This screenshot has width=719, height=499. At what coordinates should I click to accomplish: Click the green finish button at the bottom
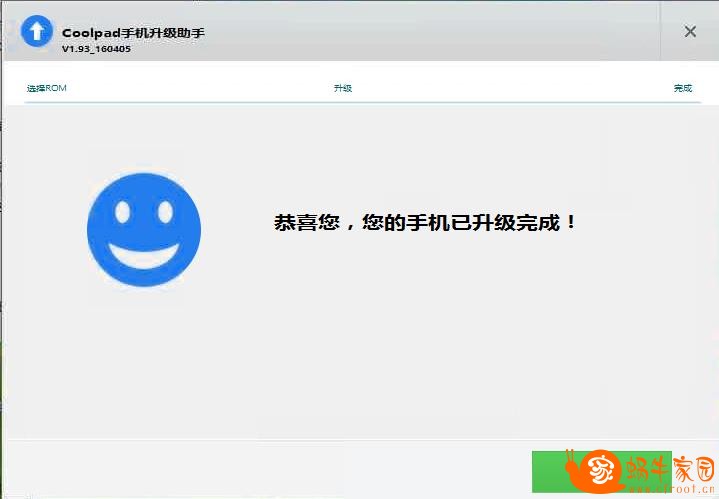[602, 472]
